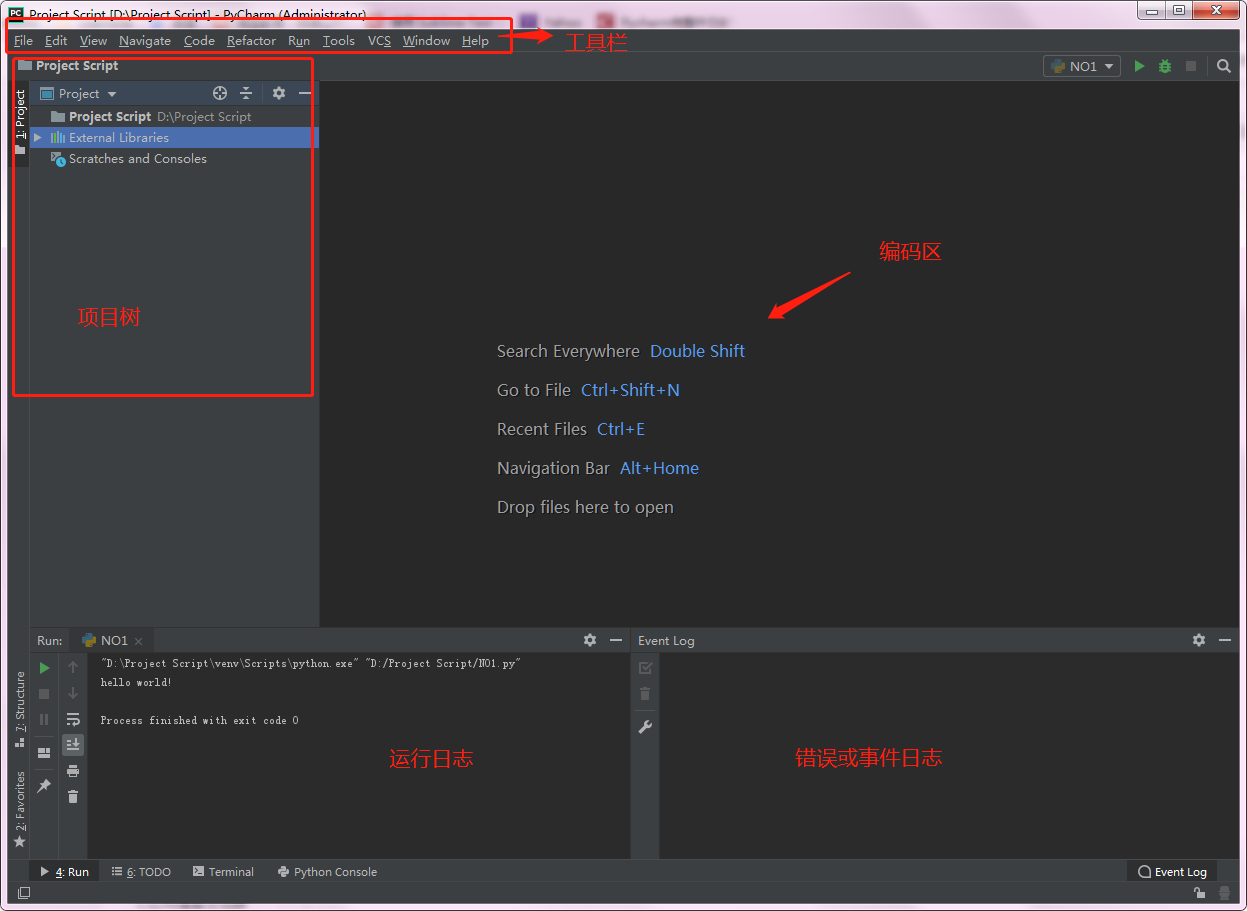Open the Python Console tab
This screenshot has height=911, width=1247.
click(x=327, y=872)
